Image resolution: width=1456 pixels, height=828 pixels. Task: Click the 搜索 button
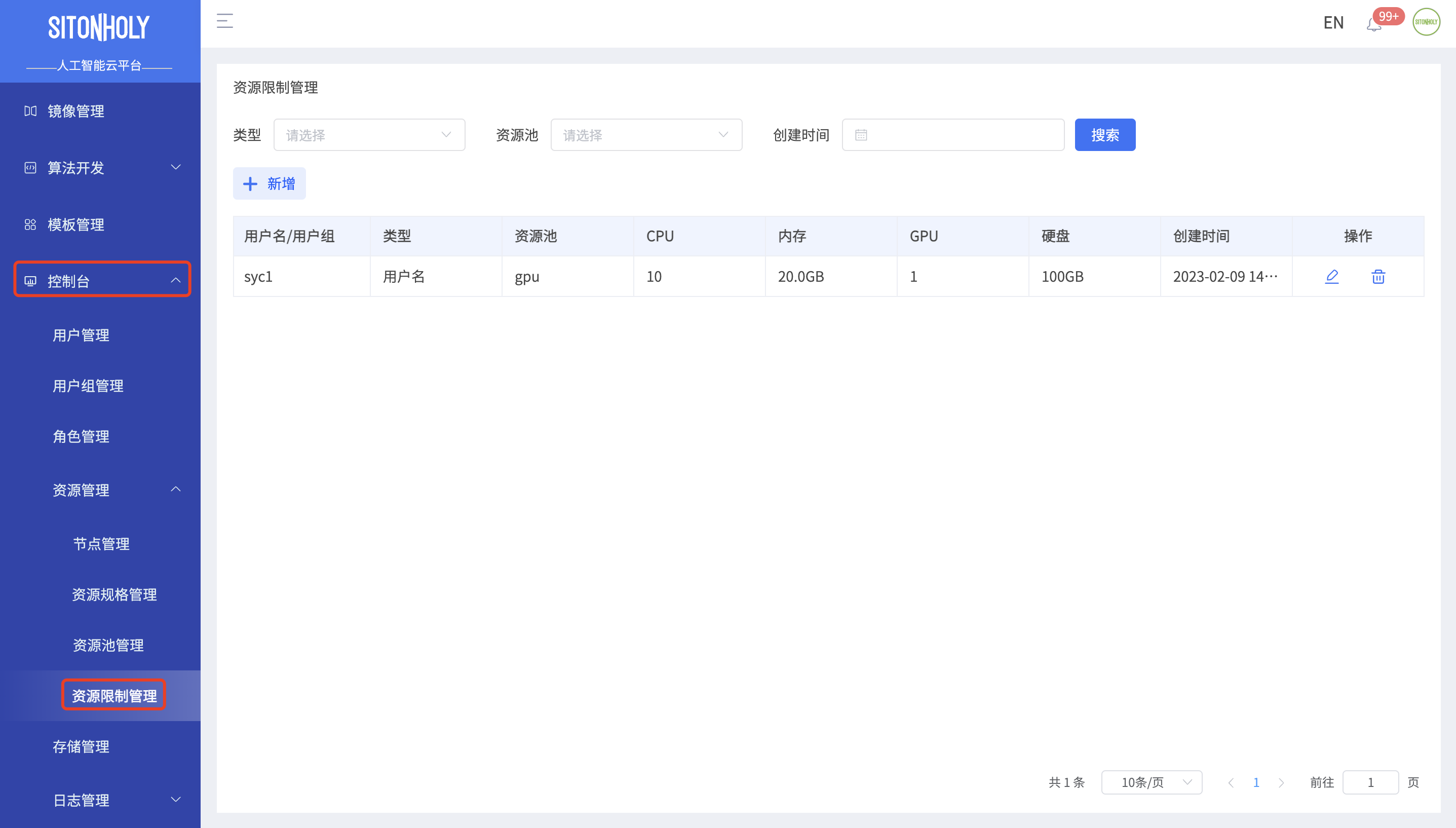tap(1104, 135)
